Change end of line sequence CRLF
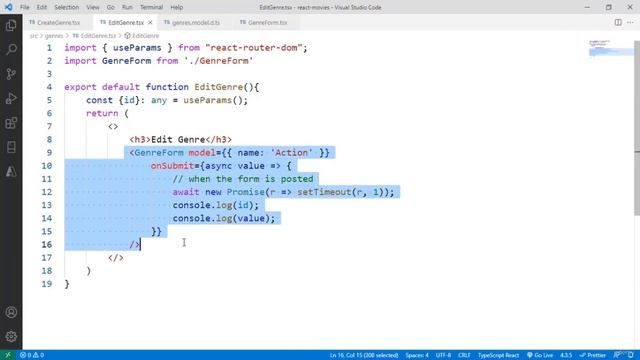Image resolution: width=640 pixels, height=360 pixels. tap(464, 355)
